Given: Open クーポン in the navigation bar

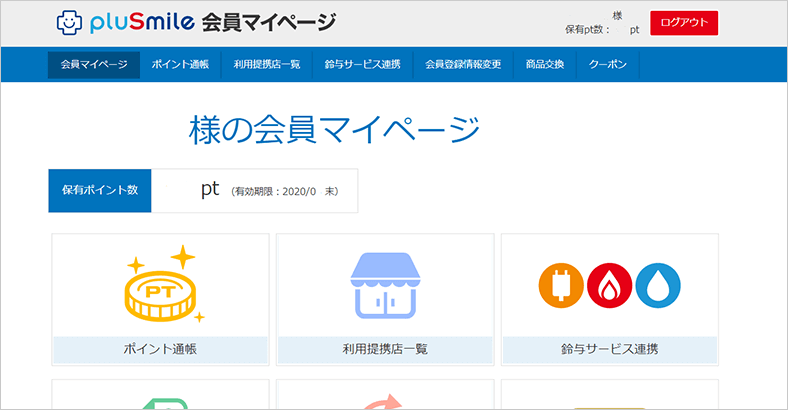Looking at the screenshot, I should click(x=608, y=64).
